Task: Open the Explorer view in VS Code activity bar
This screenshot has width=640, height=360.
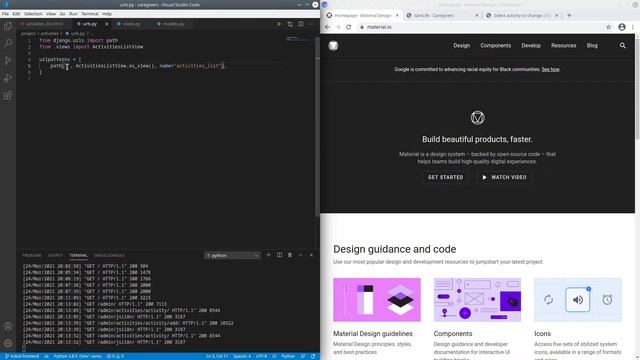Action: 8,27
